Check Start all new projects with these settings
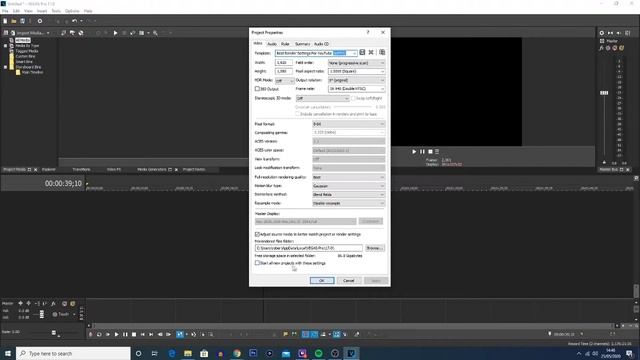Viewport: 640px width, 360px height. [x=257, y=263]
